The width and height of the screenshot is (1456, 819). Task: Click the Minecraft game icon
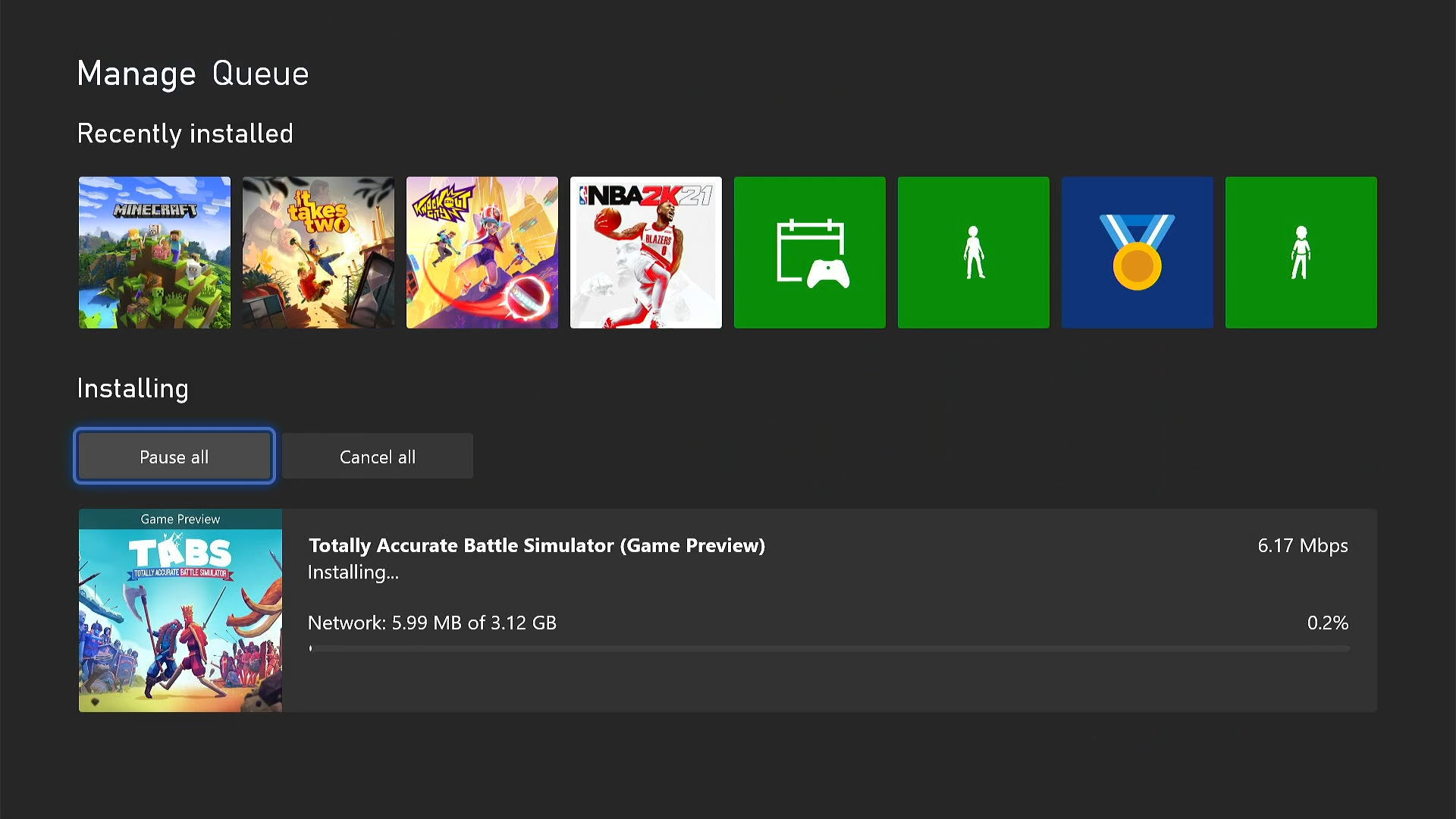pyautogui.click(x=154, y=252)
